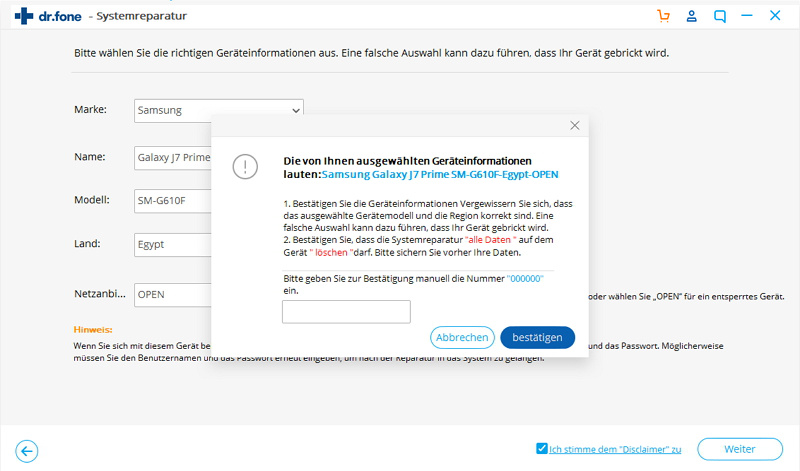Close the dr.fone window
800x471 pixels.
775,16
